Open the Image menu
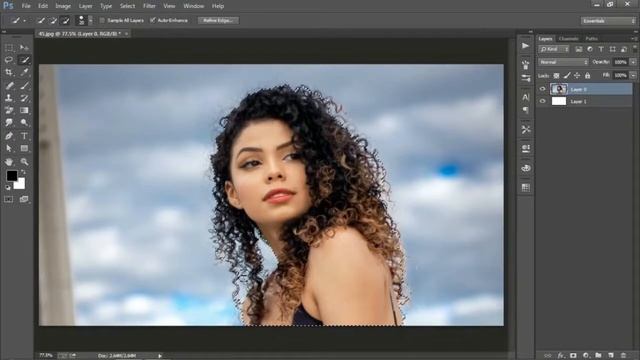Screen dimensions: 640x360 63,6
